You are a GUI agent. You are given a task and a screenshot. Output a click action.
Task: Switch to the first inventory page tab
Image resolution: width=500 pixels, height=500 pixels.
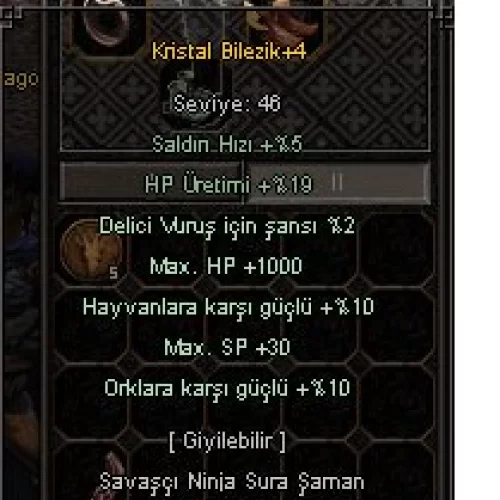click(x=152, y=182)
